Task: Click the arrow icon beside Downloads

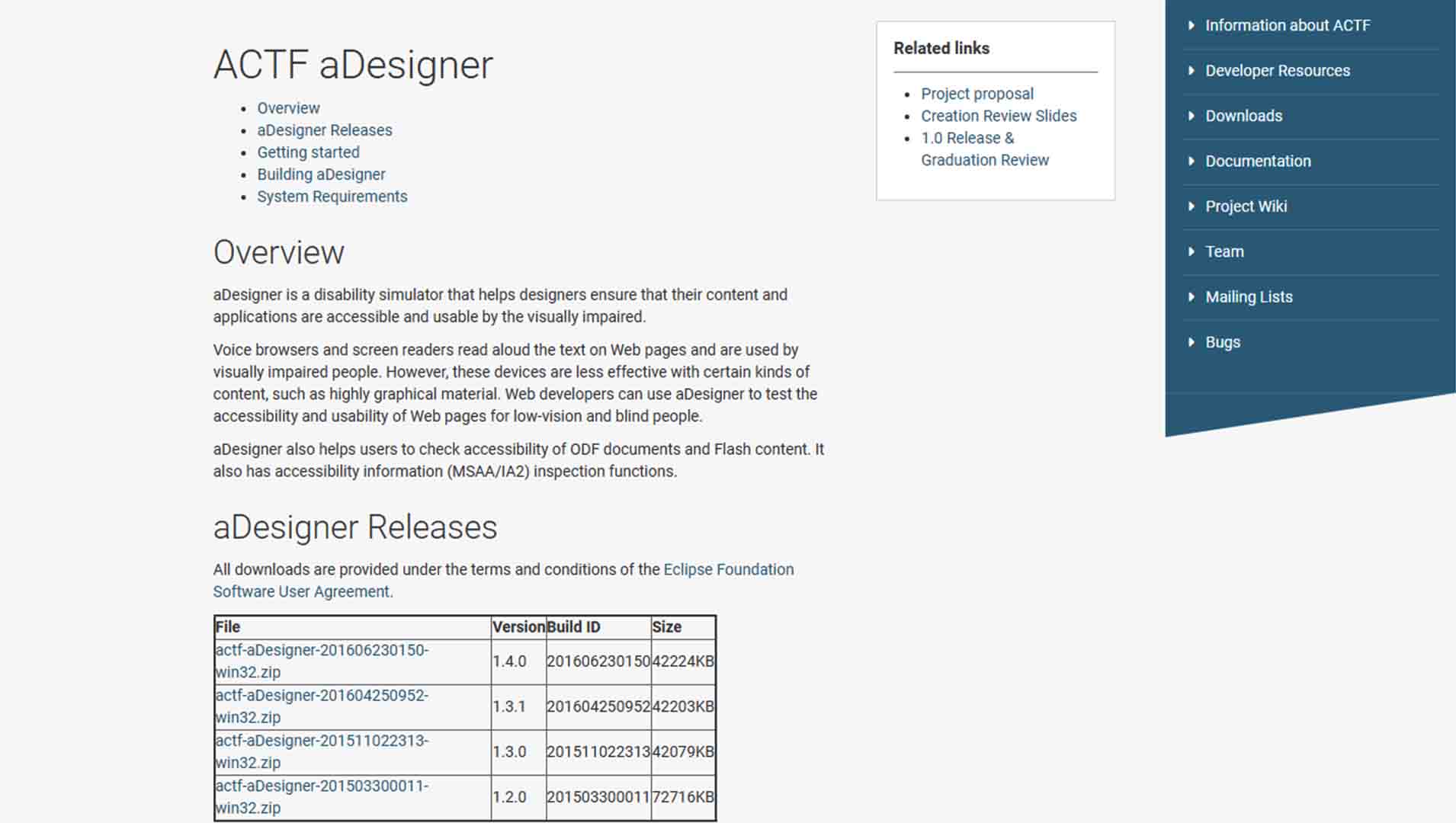Action: pyautogui.click(x=1191, y=116)
